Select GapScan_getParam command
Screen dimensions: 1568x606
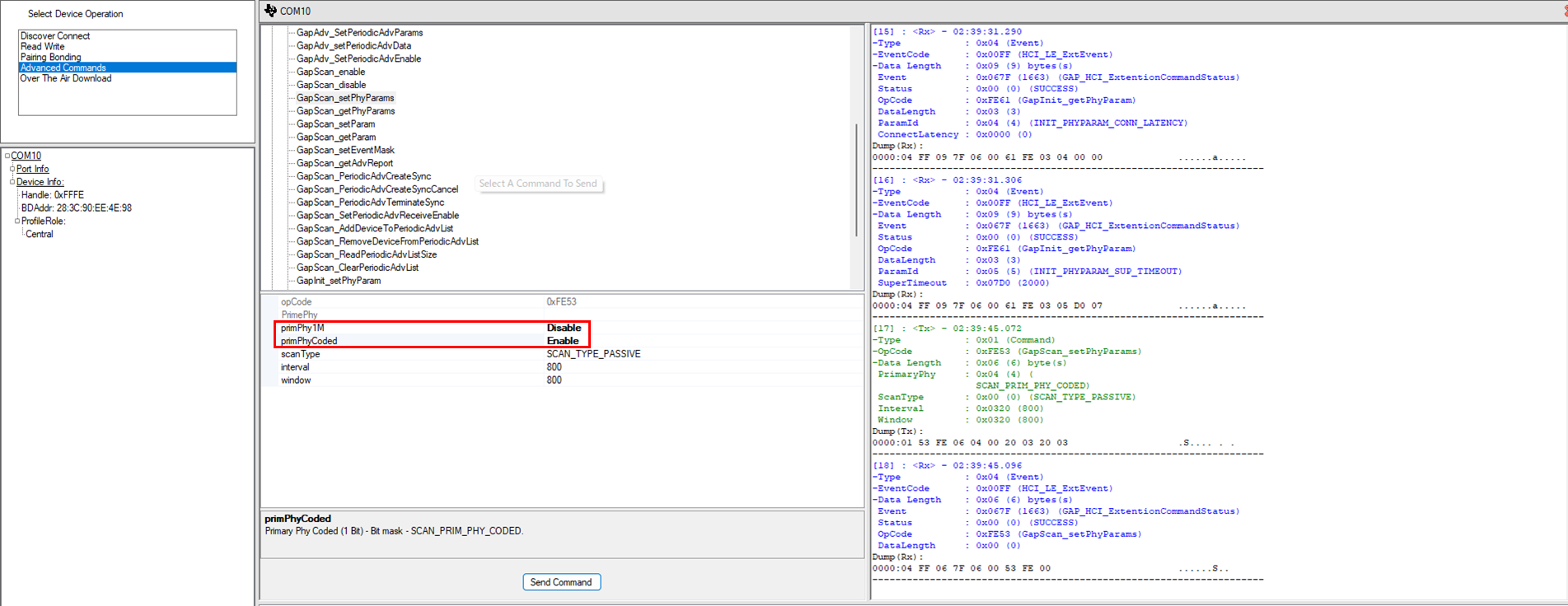(336, 138)
